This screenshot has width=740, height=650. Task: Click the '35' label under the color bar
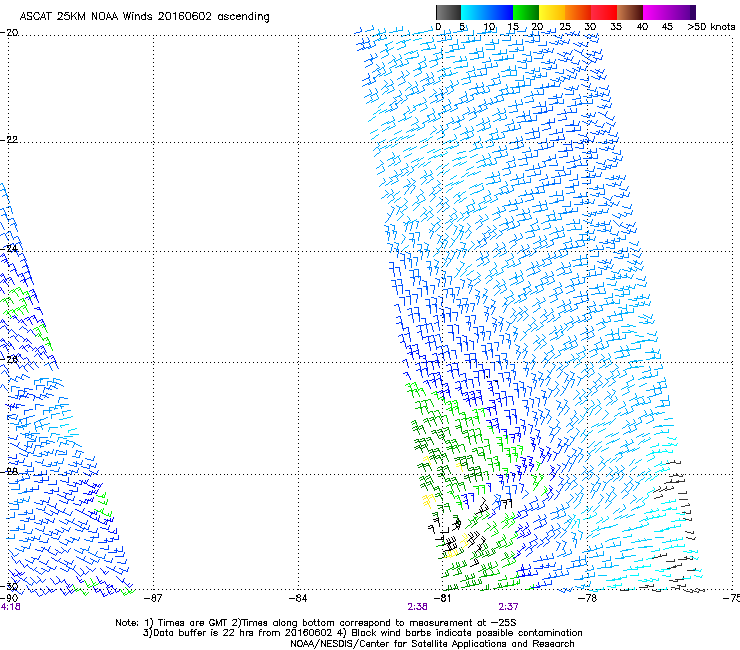pyautogui.click(x=615, y=27)
